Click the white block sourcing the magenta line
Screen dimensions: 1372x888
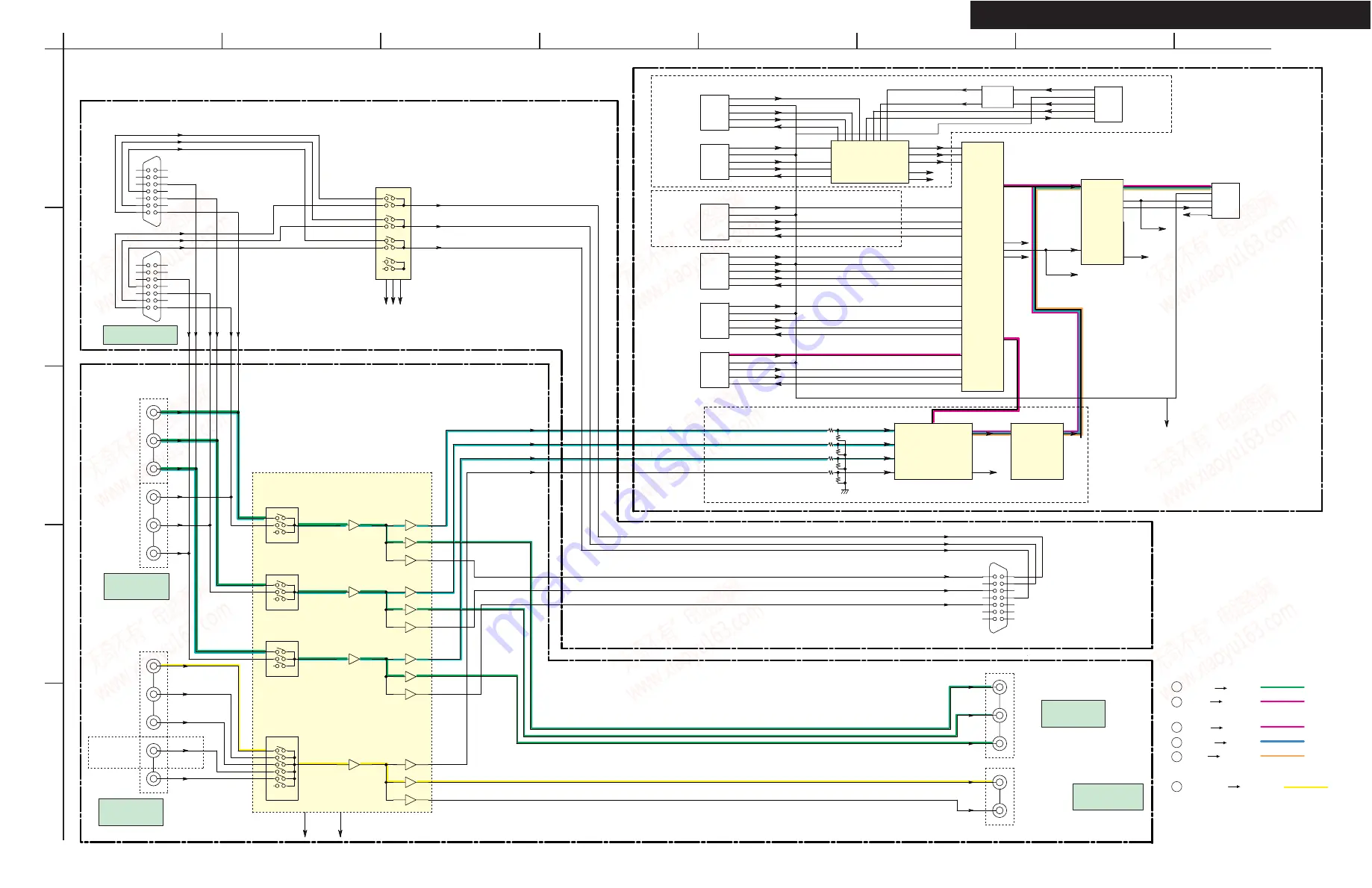714,370
